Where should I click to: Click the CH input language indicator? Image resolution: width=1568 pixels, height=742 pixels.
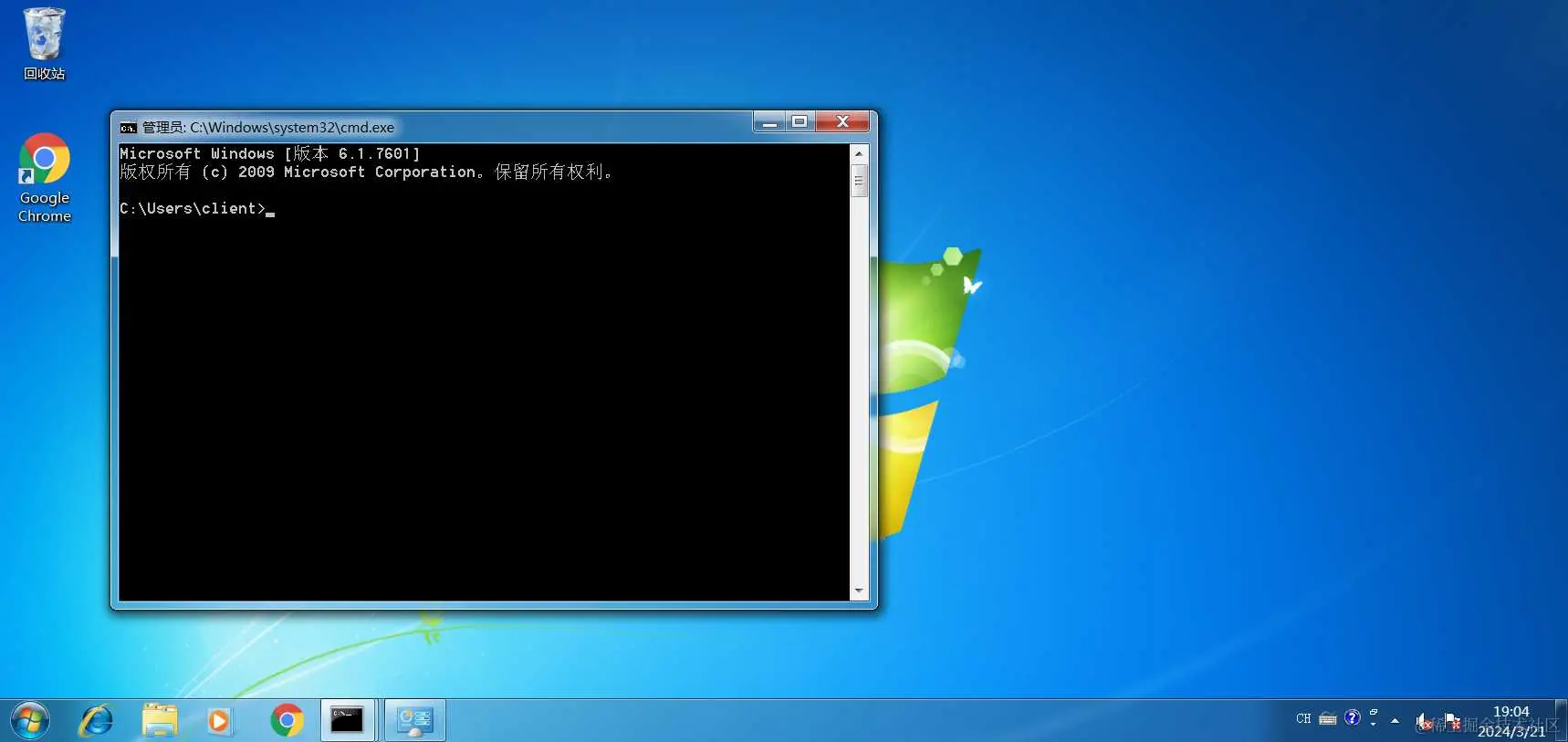click(1303, 718)
